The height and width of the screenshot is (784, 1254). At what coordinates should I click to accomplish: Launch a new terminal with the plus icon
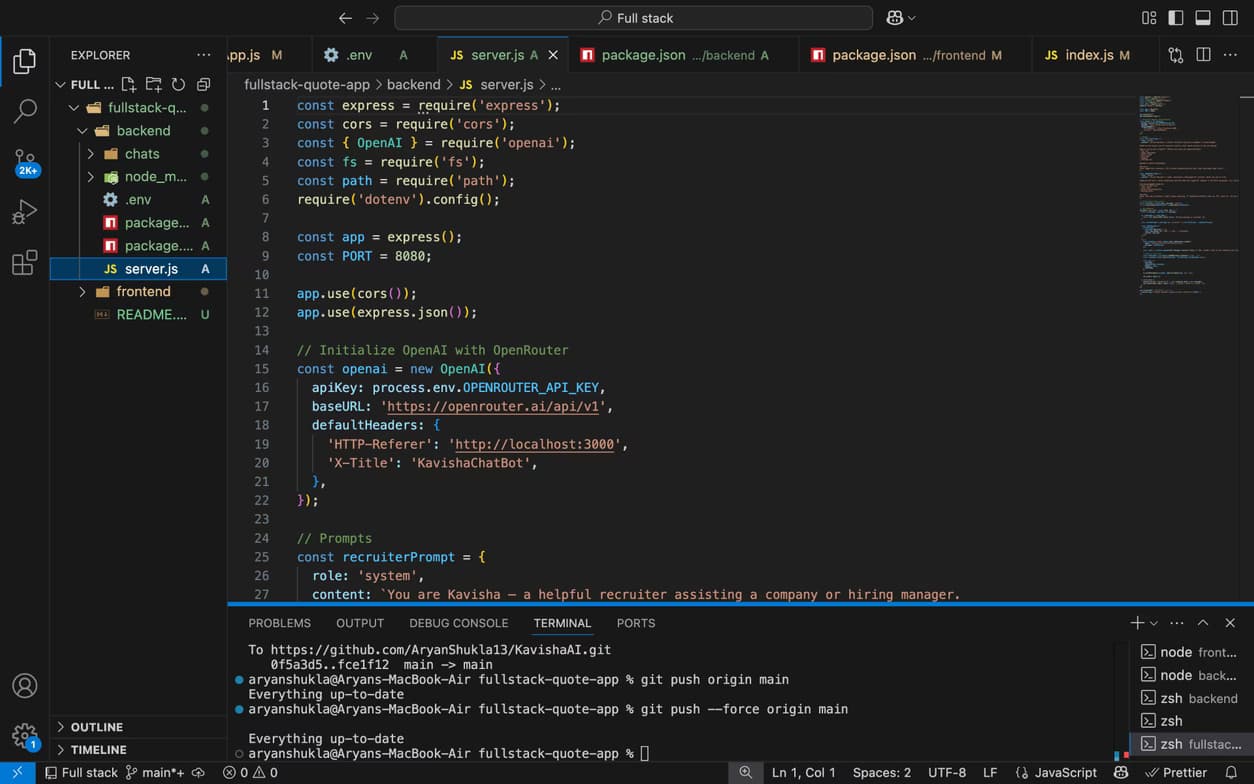(x=1135, y=622)
